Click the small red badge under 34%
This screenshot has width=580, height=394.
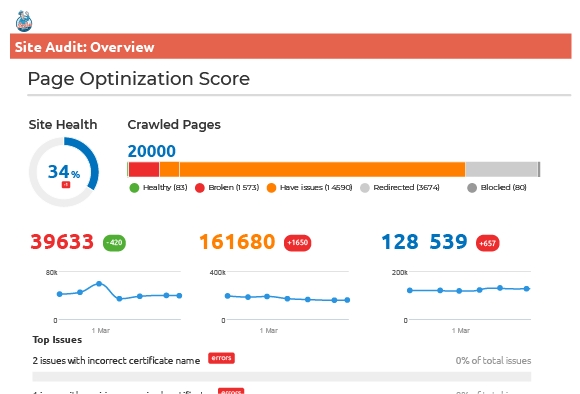tap(65, 184)
